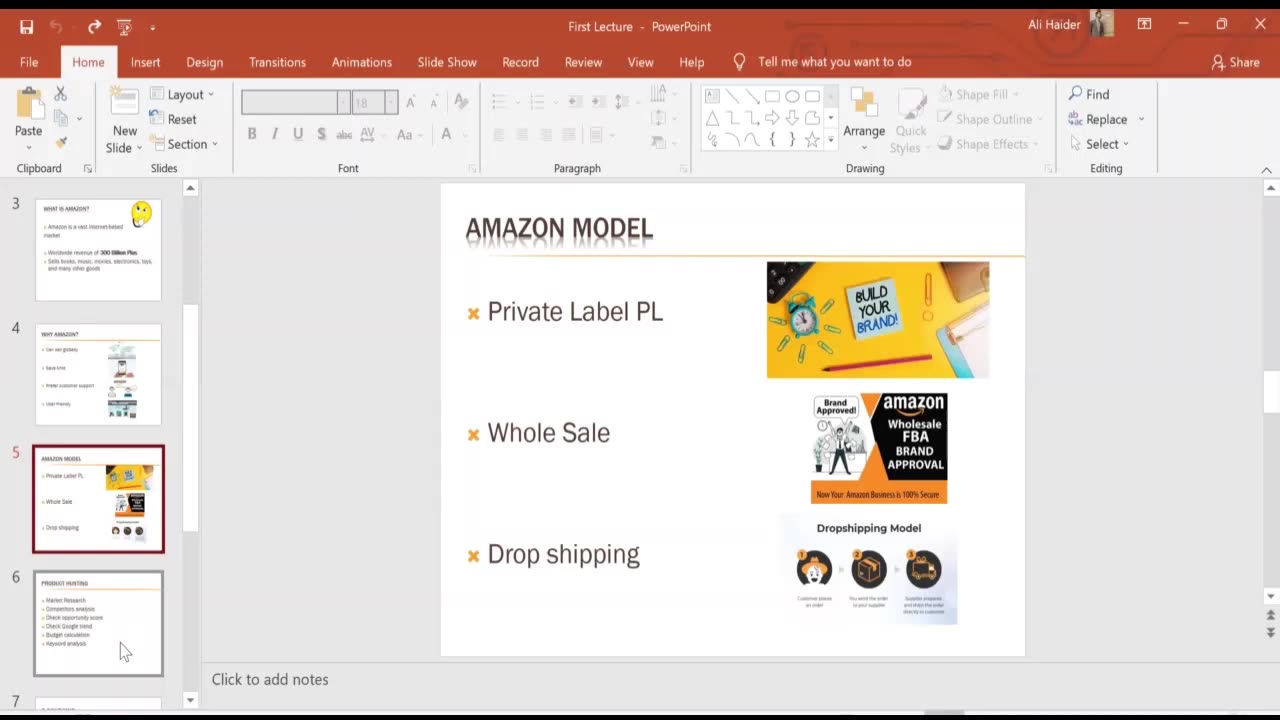Switch to the Animations tab

pyautogui.click(x=362, y=62)
